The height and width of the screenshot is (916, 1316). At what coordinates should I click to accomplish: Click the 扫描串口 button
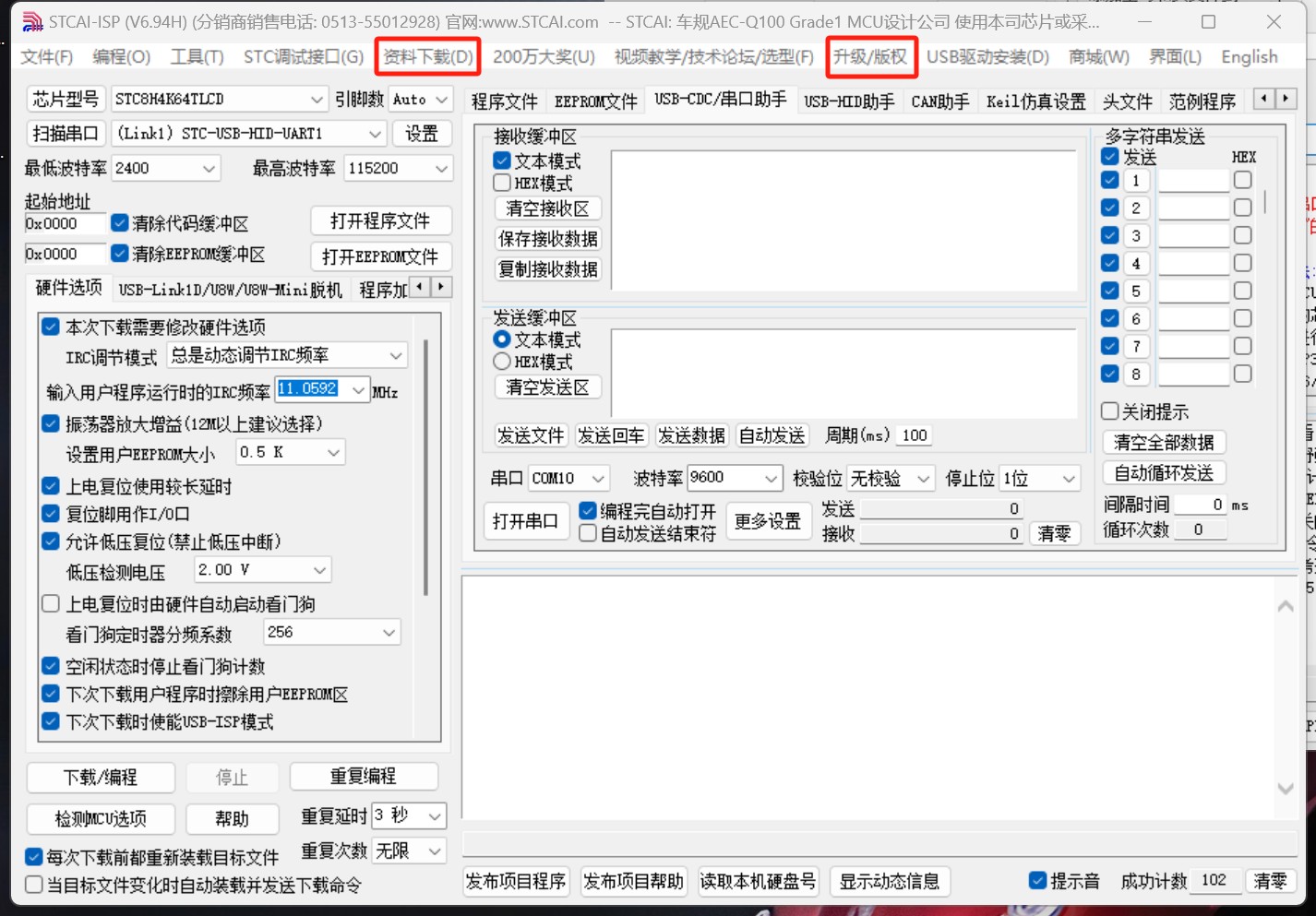pos(65,134)
